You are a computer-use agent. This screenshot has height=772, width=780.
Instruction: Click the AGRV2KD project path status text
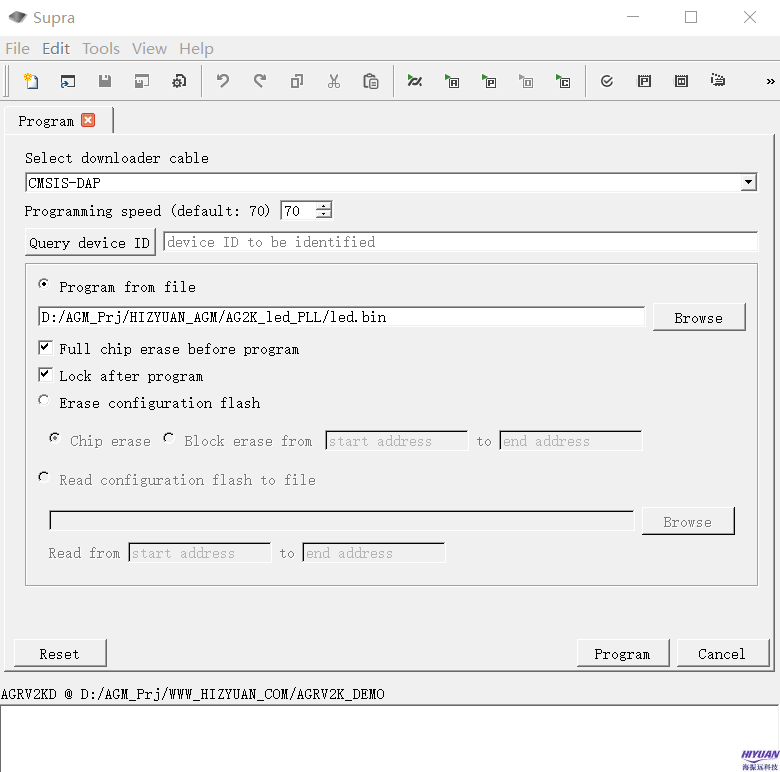[193, 693]
